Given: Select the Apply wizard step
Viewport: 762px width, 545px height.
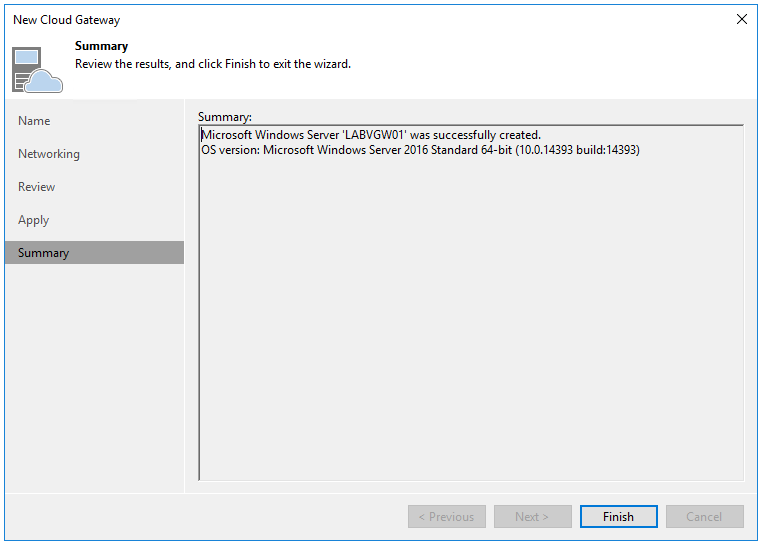Looking at the screenshot, I should coord(34,220).
